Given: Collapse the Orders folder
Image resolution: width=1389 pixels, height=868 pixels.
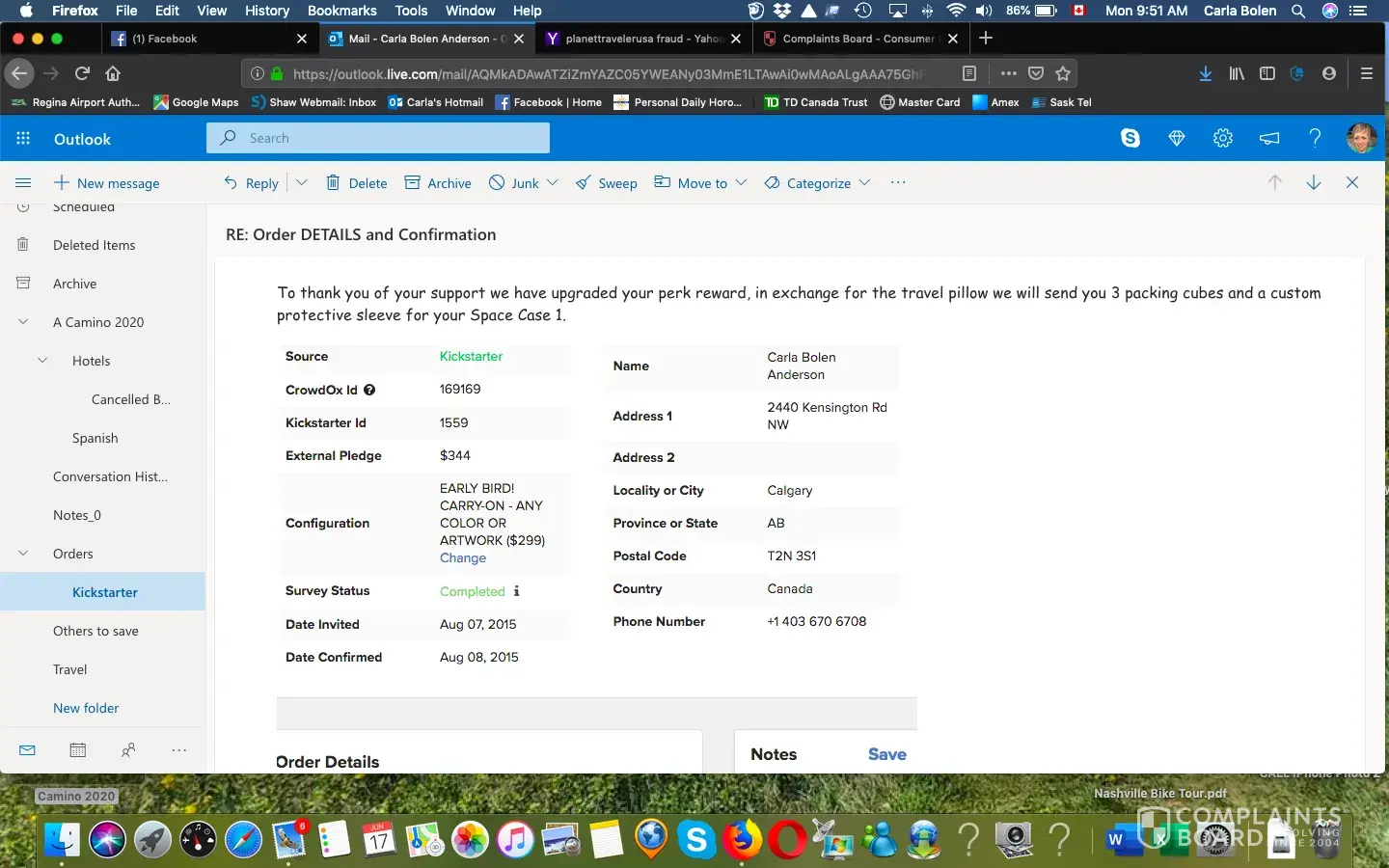Looking at the screenshot, I should click(23, 554).
